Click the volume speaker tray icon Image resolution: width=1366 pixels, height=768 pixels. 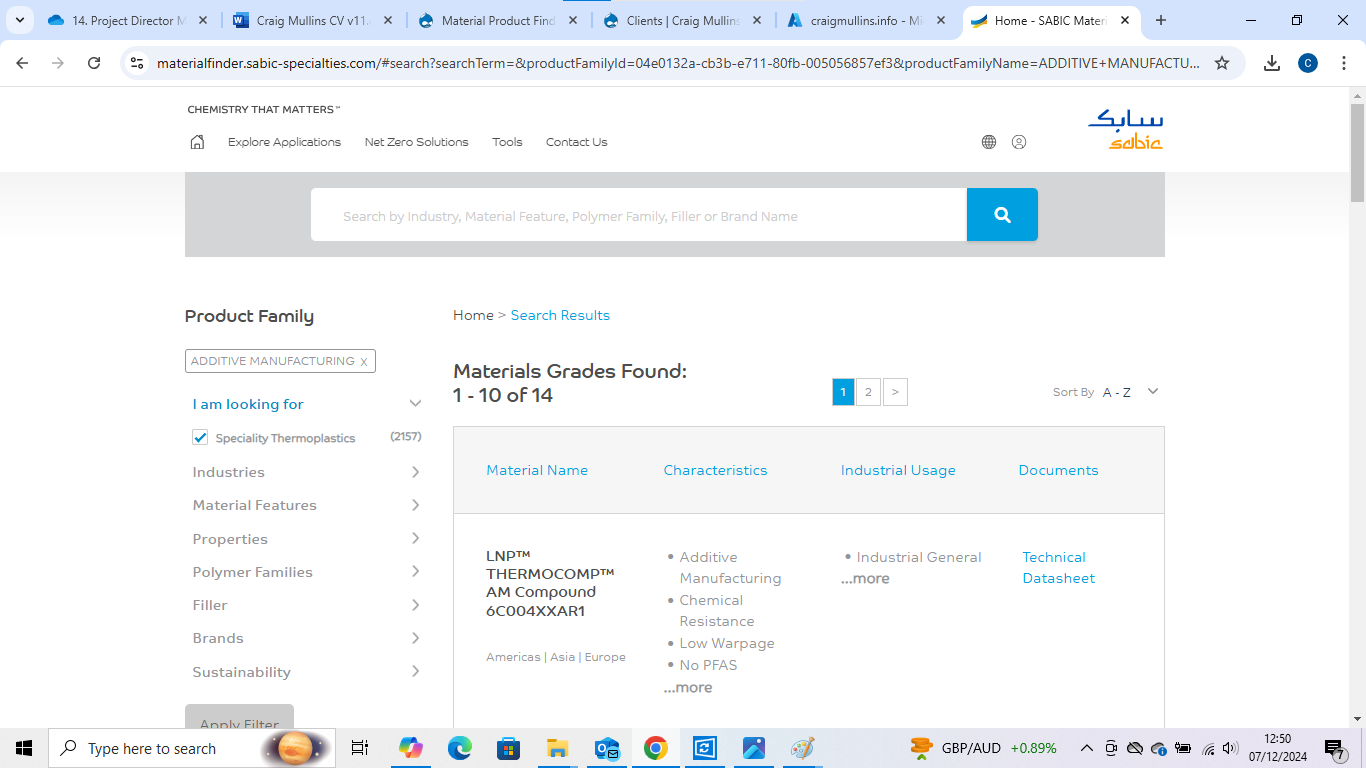(x=1230, y=748)
